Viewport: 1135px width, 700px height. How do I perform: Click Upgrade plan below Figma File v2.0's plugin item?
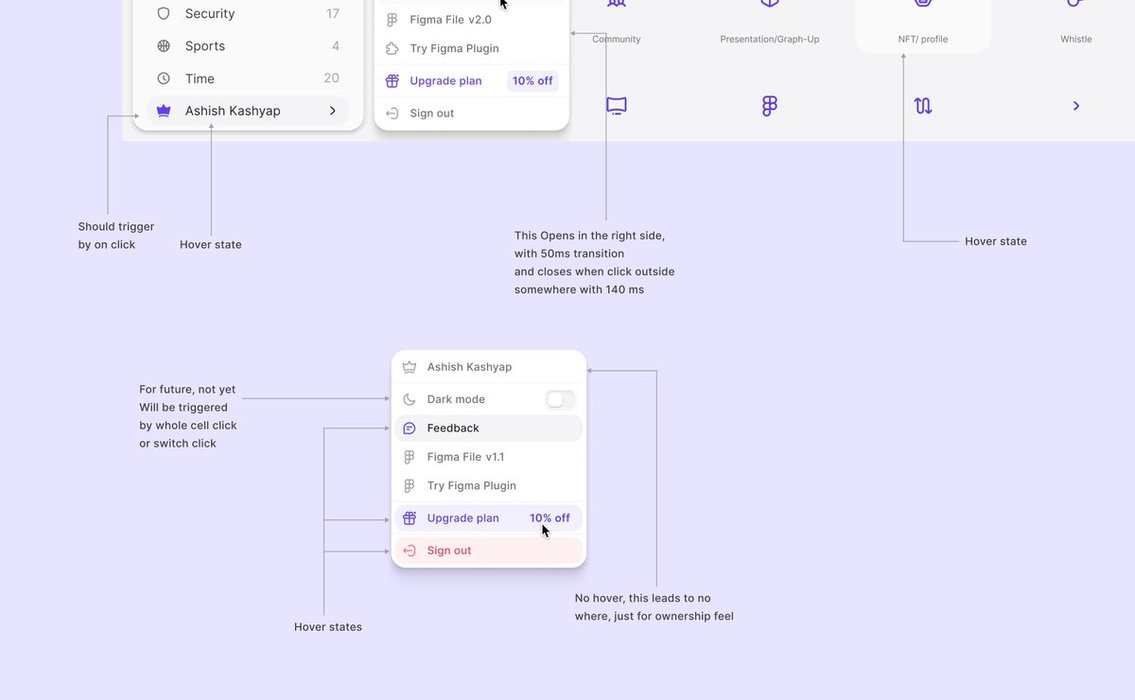coord(446,81)
